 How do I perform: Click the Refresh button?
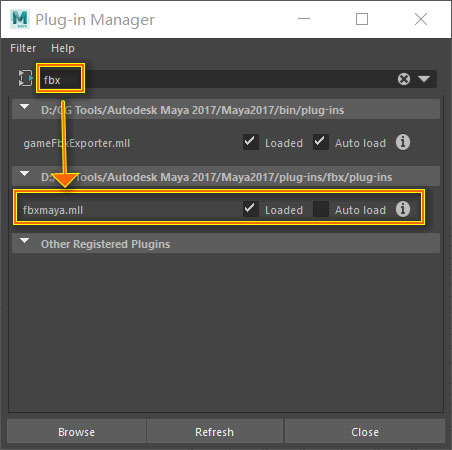coord(214,432)
